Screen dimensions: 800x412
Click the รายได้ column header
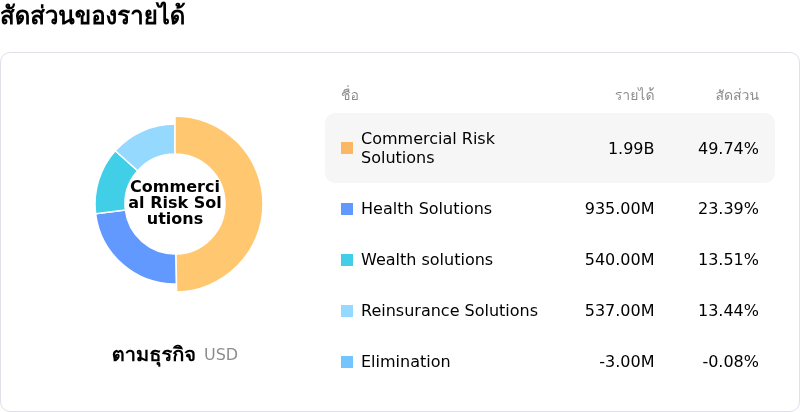coord(634,95)
